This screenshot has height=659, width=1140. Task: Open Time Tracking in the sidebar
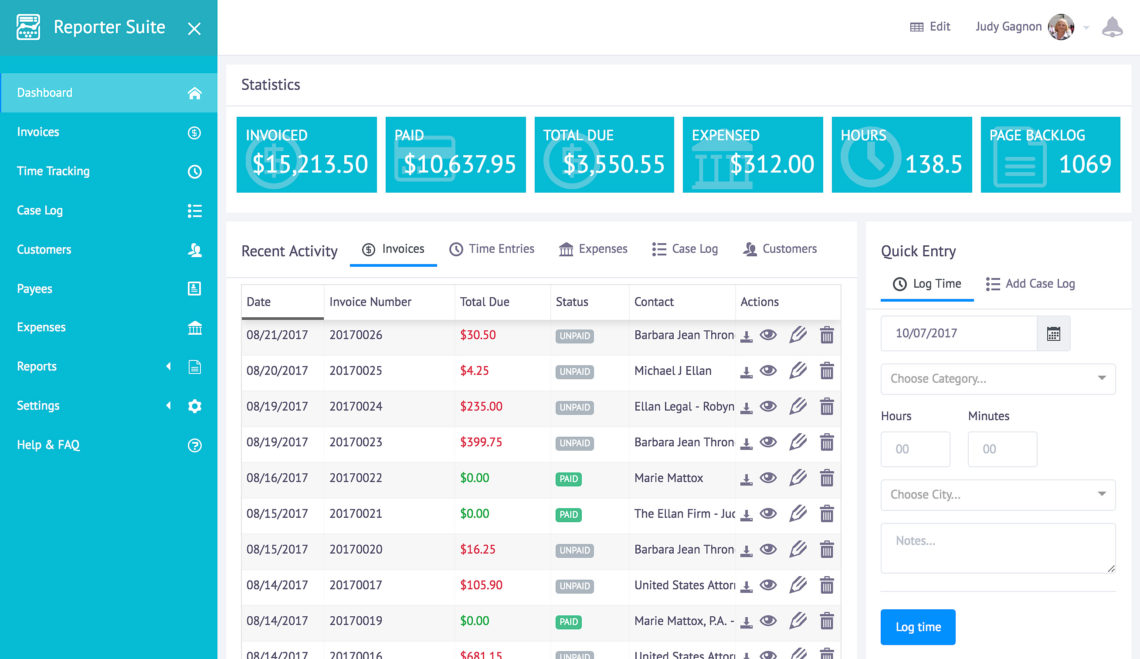coord(108,172)
